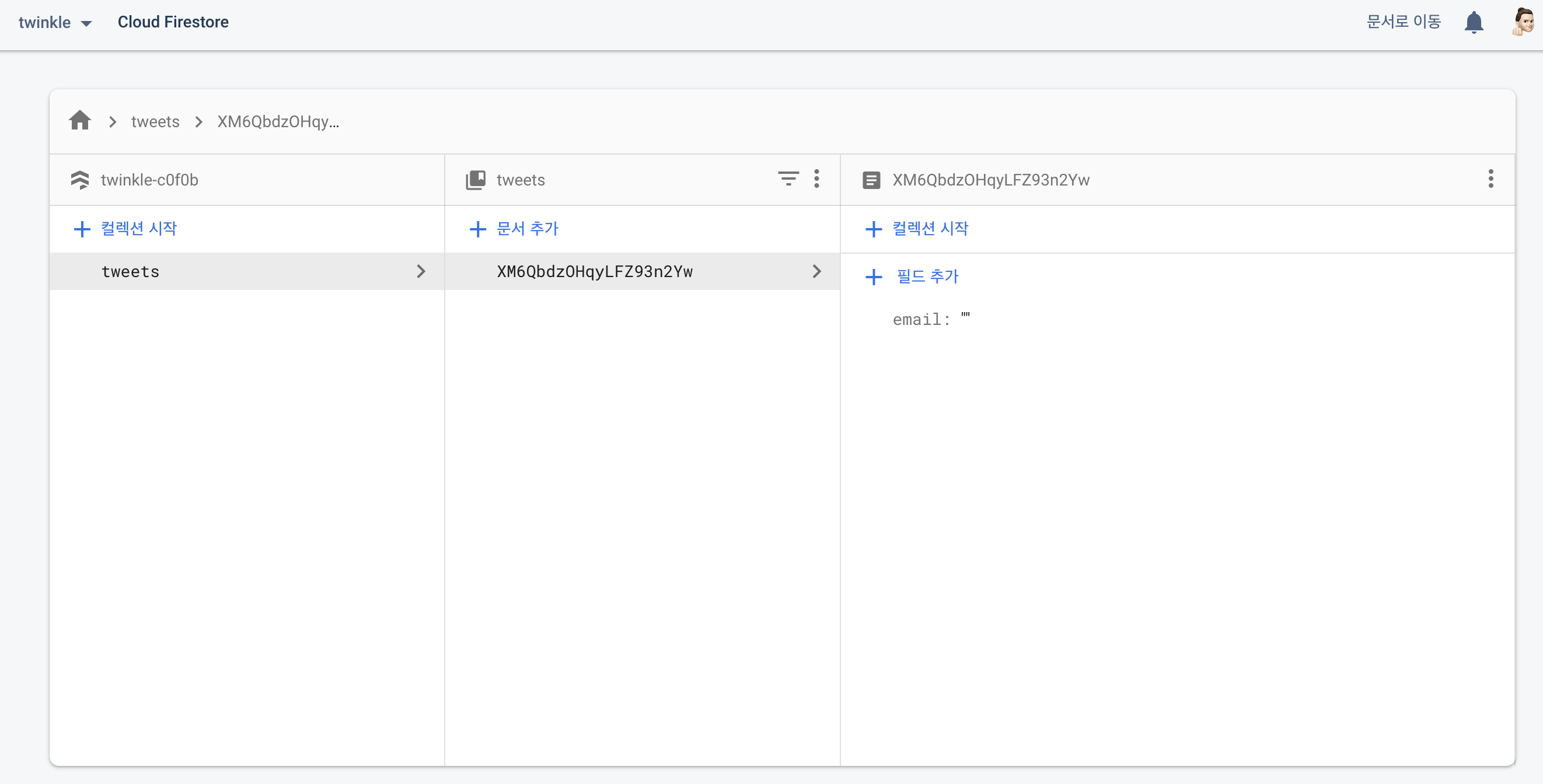Open the tweets collection filter icon

point(788,178)
